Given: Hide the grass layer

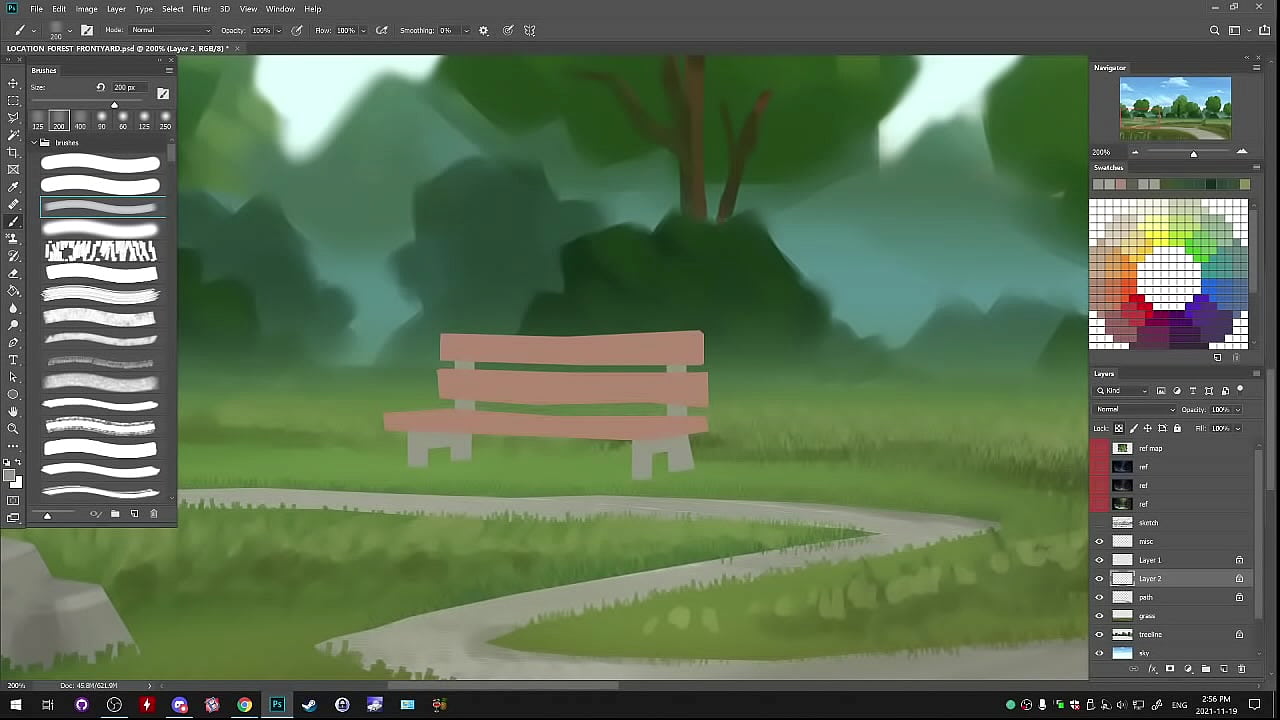Looking at the screenshot, I should tap(1099, 616).
